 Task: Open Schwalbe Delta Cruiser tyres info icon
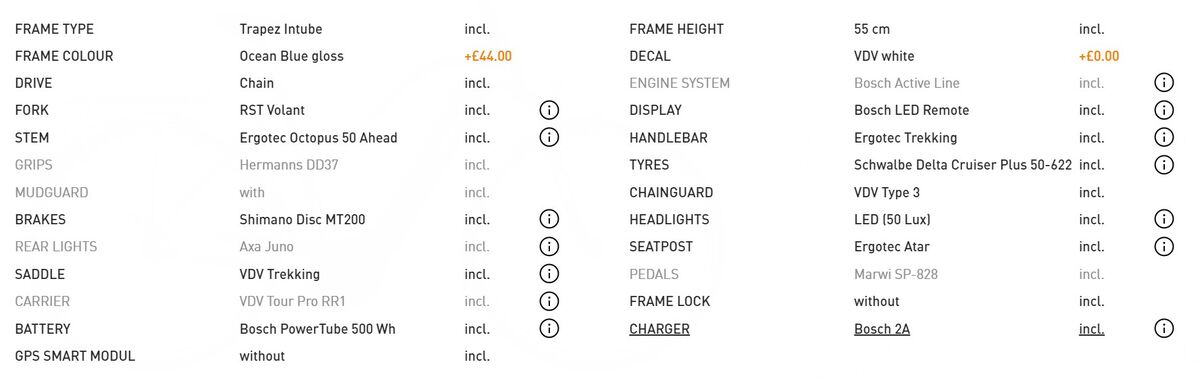coord(1163,164)
